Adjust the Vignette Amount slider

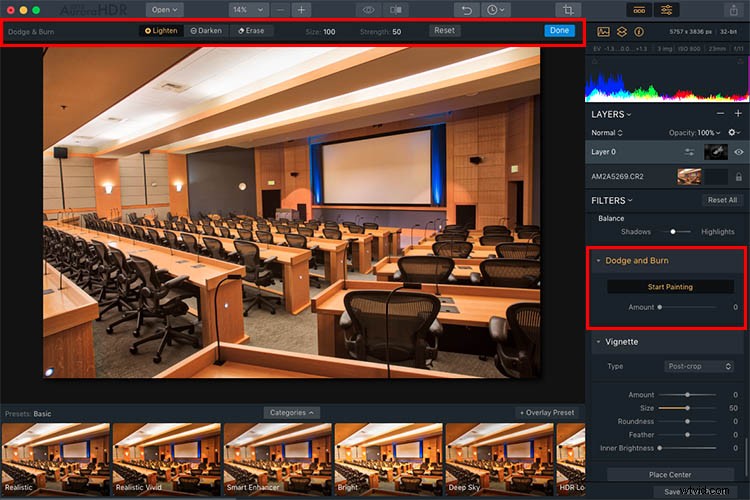[687, 395]
